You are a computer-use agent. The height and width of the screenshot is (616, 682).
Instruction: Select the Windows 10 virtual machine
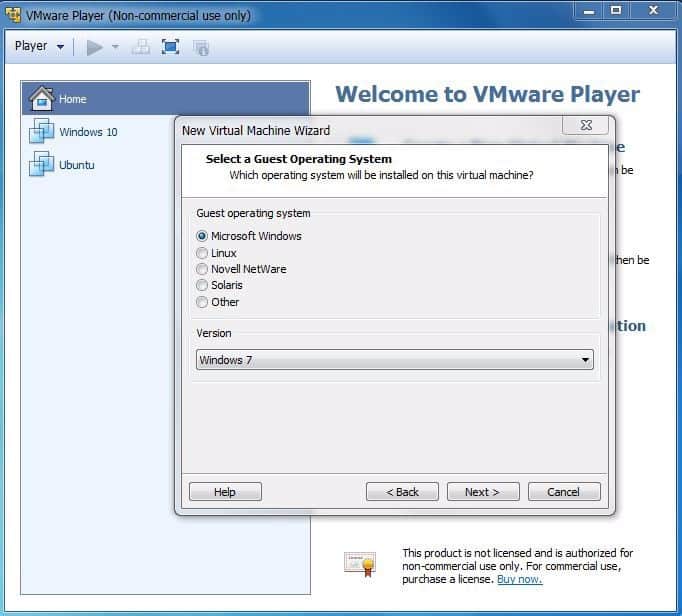88,132
